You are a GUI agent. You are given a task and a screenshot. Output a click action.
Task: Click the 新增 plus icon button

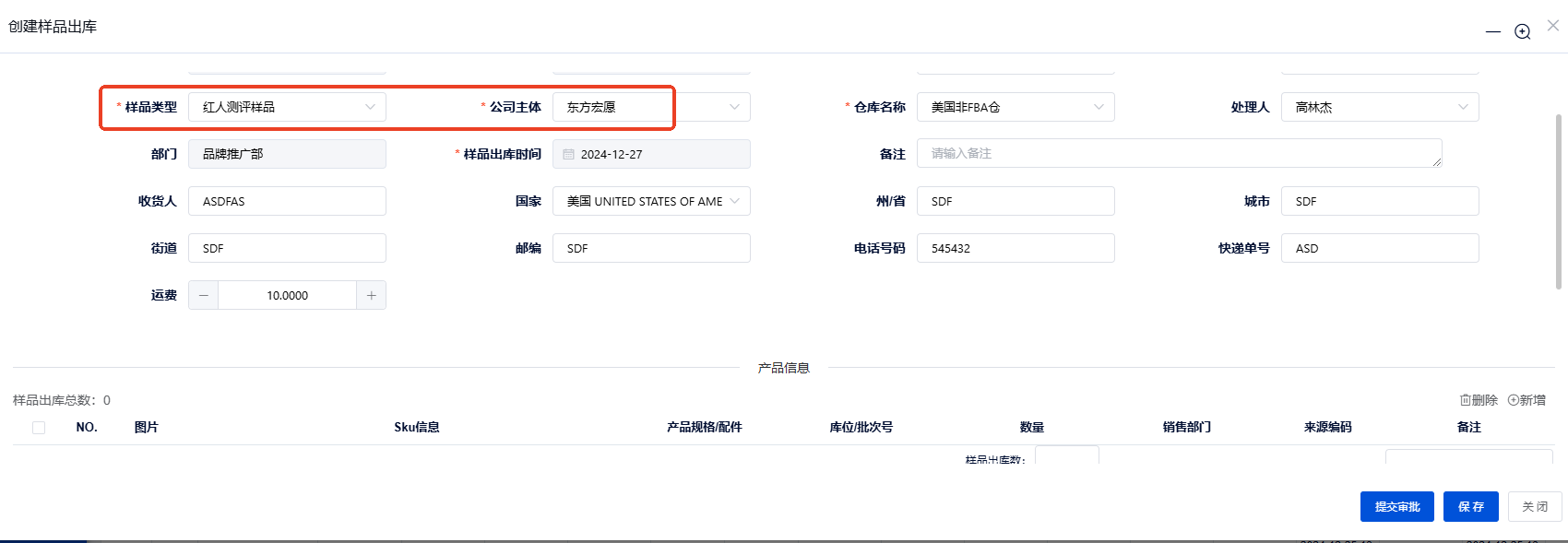(x=1526, y=400)
